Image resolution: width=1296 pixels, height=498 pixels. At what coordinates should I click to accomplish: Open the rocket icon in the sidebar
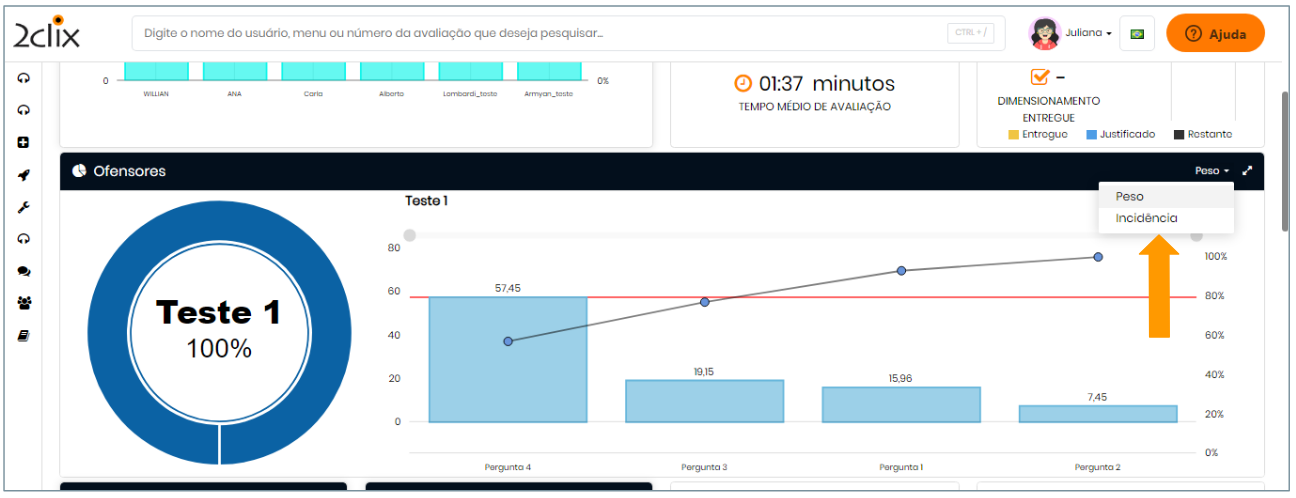tap(23, 175)
